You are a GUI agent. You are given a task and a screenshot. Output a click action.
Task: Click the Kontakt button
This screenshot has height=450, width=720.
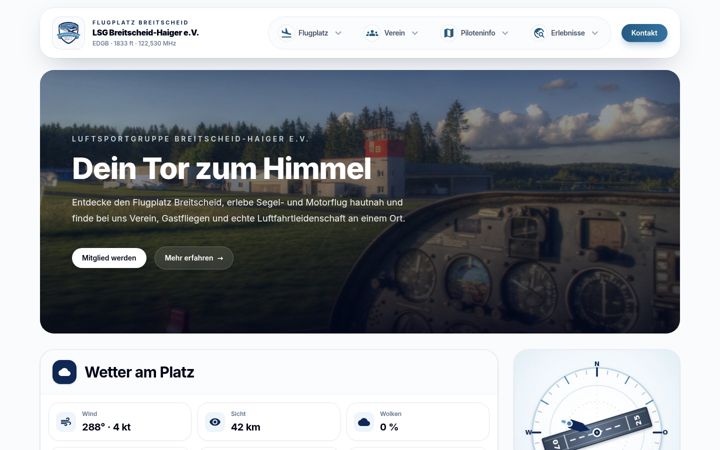pos(644,33)
